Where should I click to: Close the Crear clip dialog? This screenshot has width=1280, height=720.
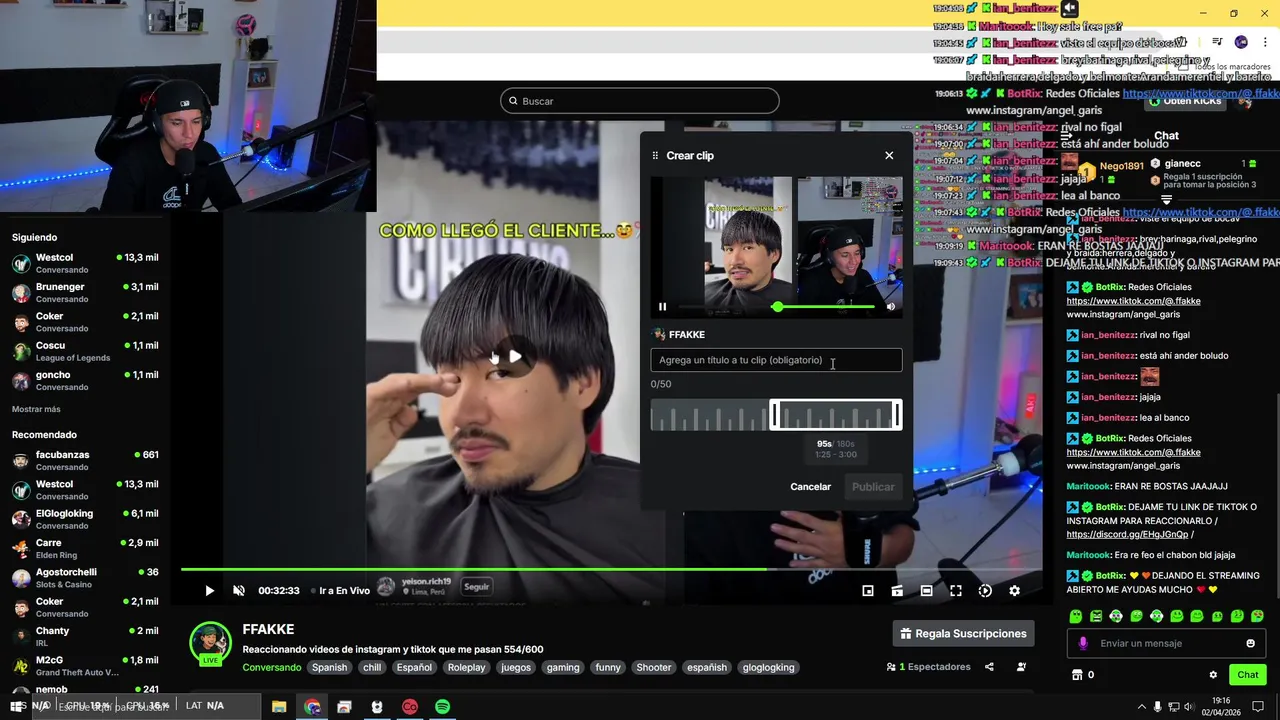(x=889, y=155)
